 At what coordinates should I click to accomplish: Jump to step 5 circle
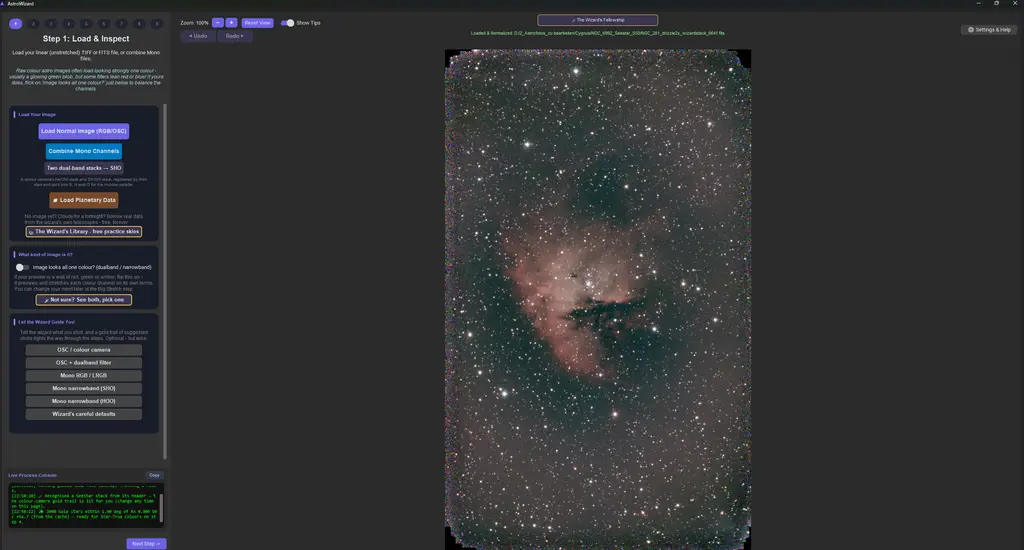(x=86, y=24)
